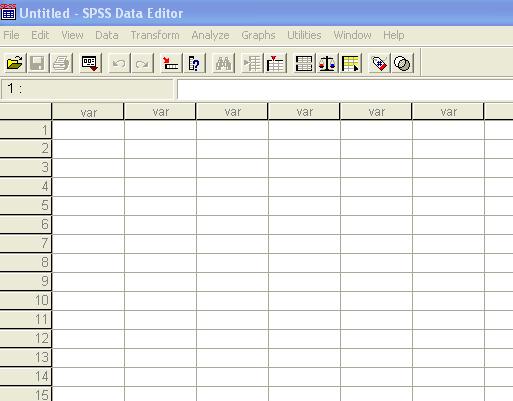Click the Redo arrow icon
513x401 pixels.
(x=143, y=63)
